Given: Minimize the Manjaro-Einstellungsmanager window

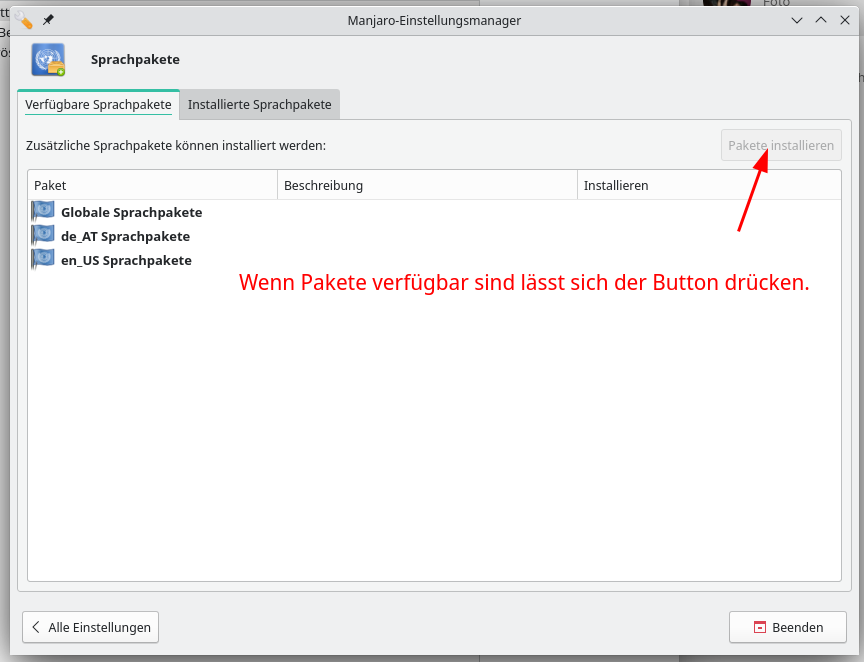Looking at the screenshot, I should click(797, 20).
